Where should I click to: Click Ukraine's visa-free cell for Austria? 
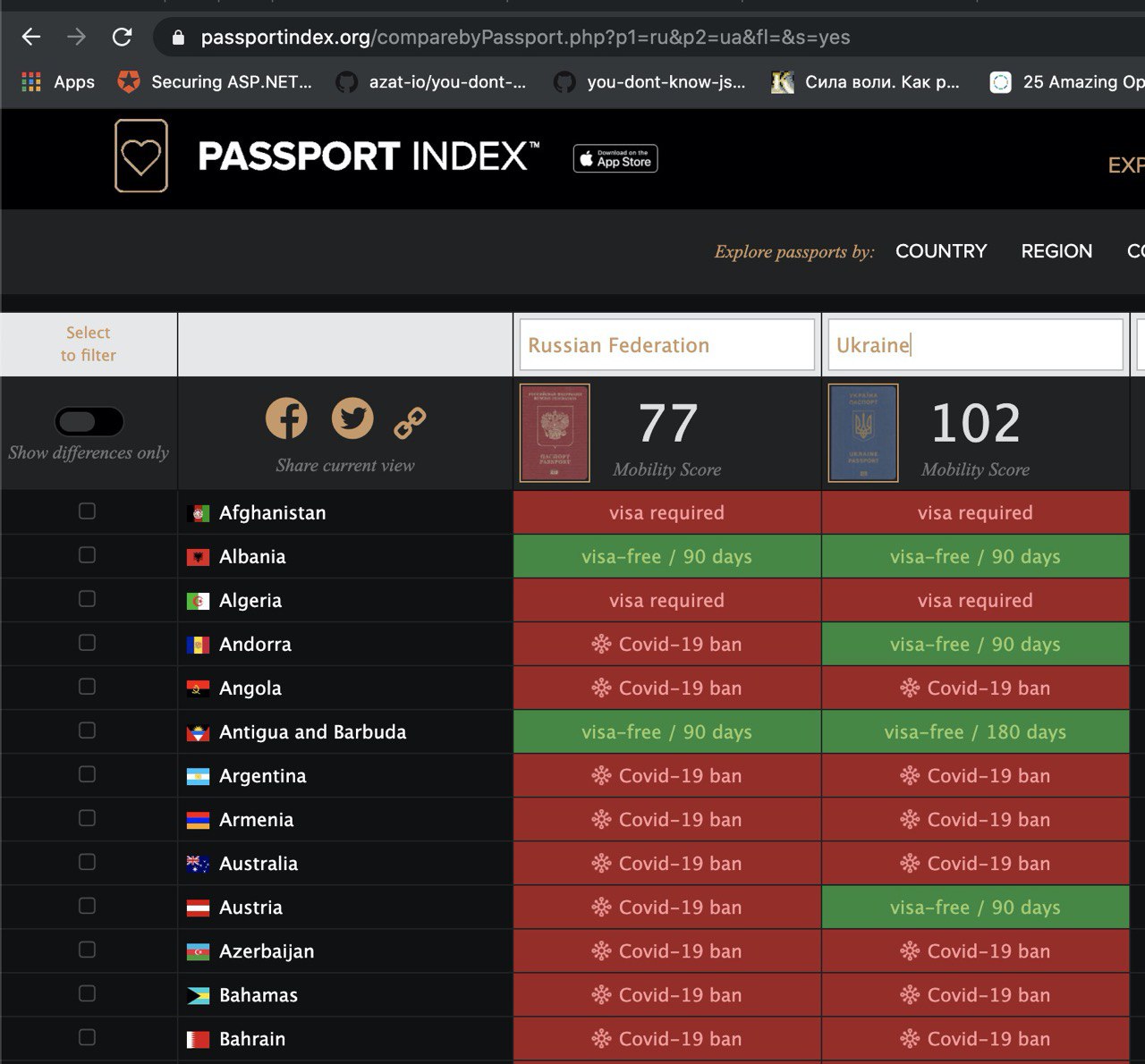(975, 908)
